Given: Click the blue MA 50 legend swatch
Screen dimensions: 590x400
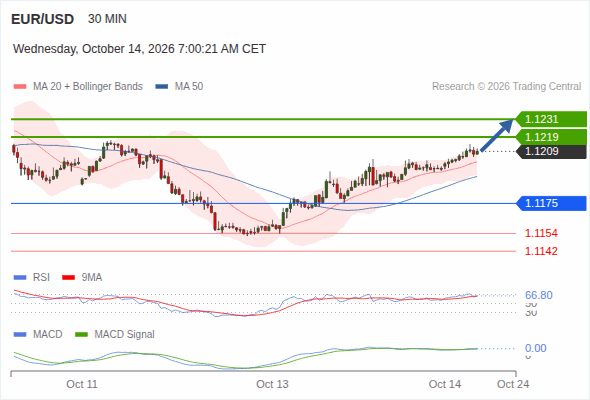Looking at the screenshot, I should click(162, 87).
